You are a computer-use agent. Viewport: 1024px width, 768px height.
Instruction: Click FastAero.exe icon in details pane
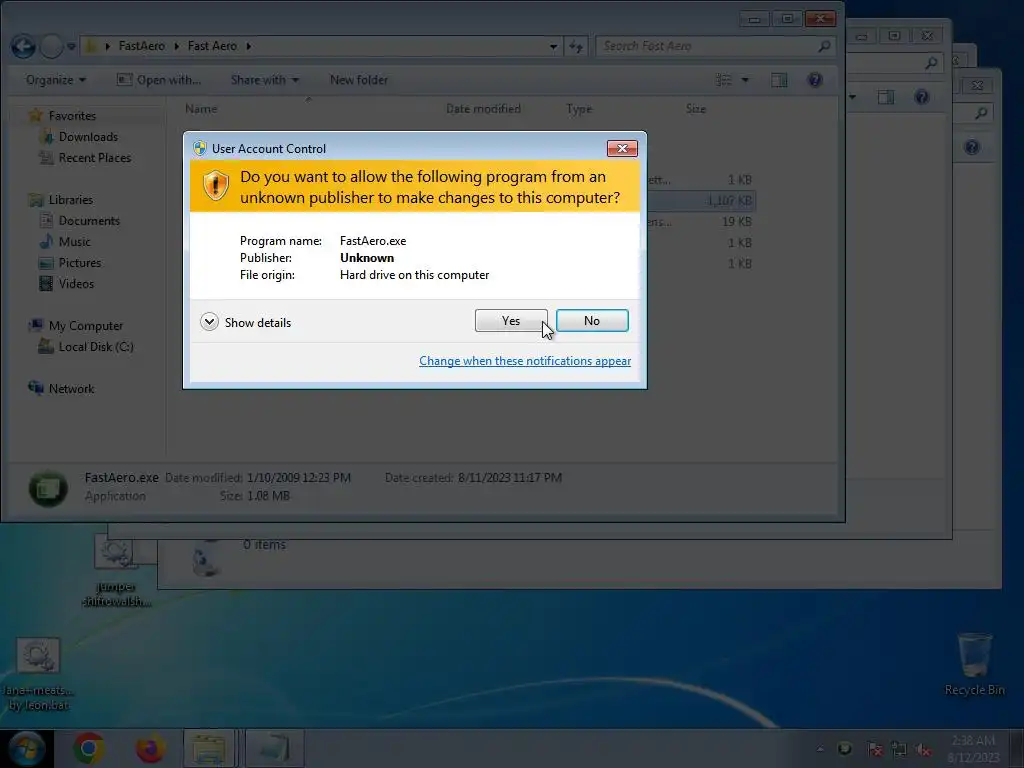(x=48, y=488)
